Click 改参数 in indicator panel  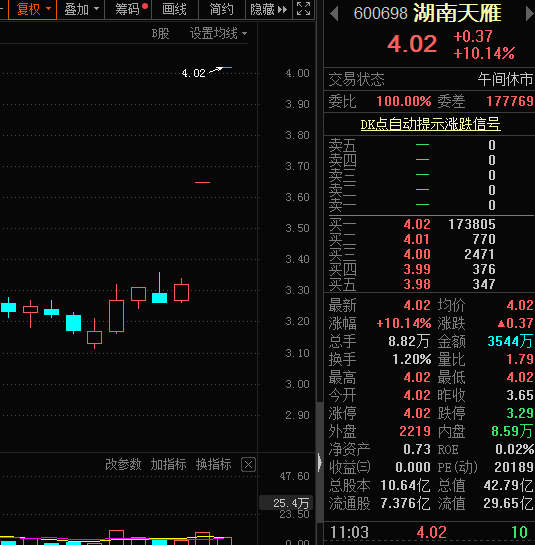(x=123, y=464)
